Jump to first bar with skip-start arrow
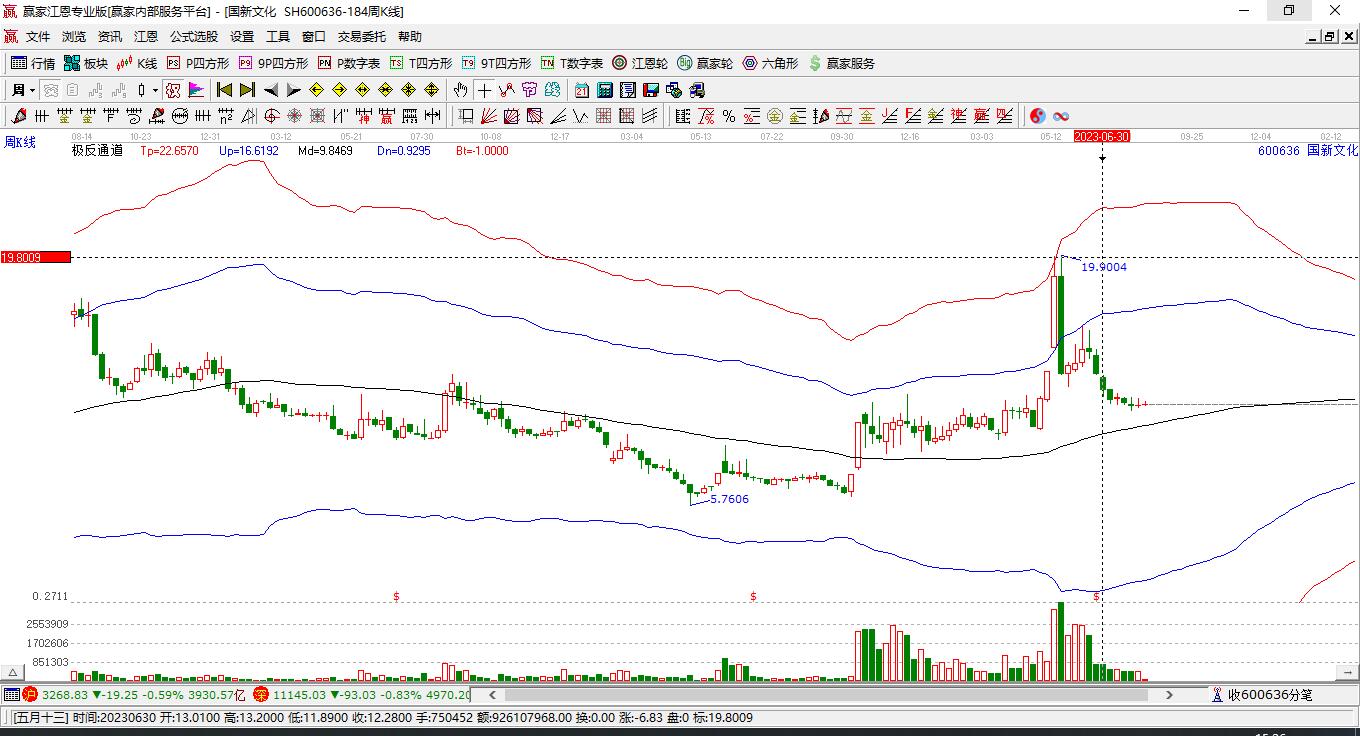Screen dimensions: 1360x736 [x=225, y=90]
